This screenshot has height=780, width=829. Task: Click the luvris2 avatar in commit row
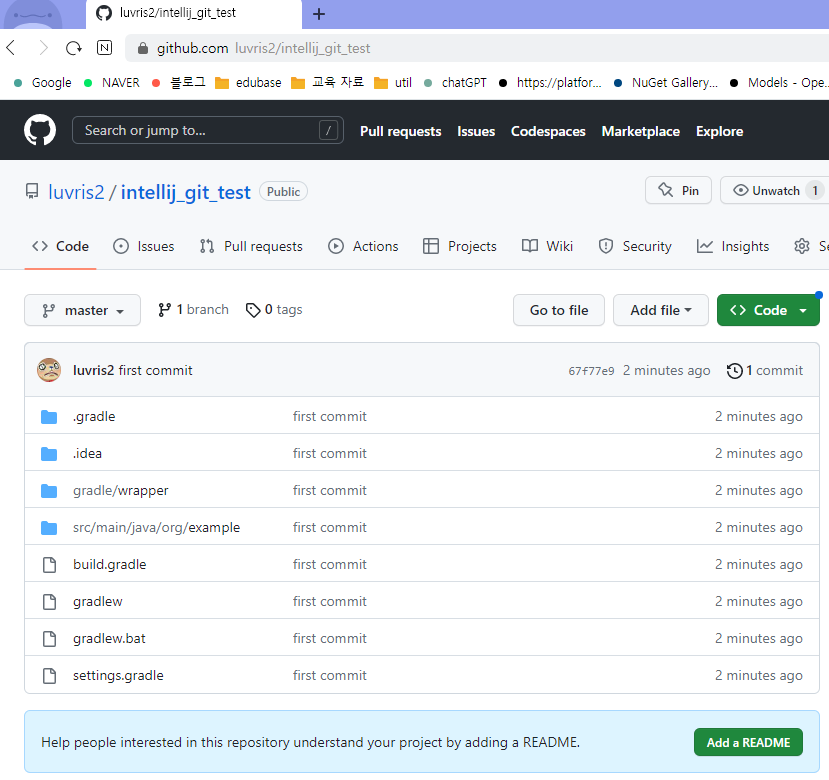[x=49, y=370]
